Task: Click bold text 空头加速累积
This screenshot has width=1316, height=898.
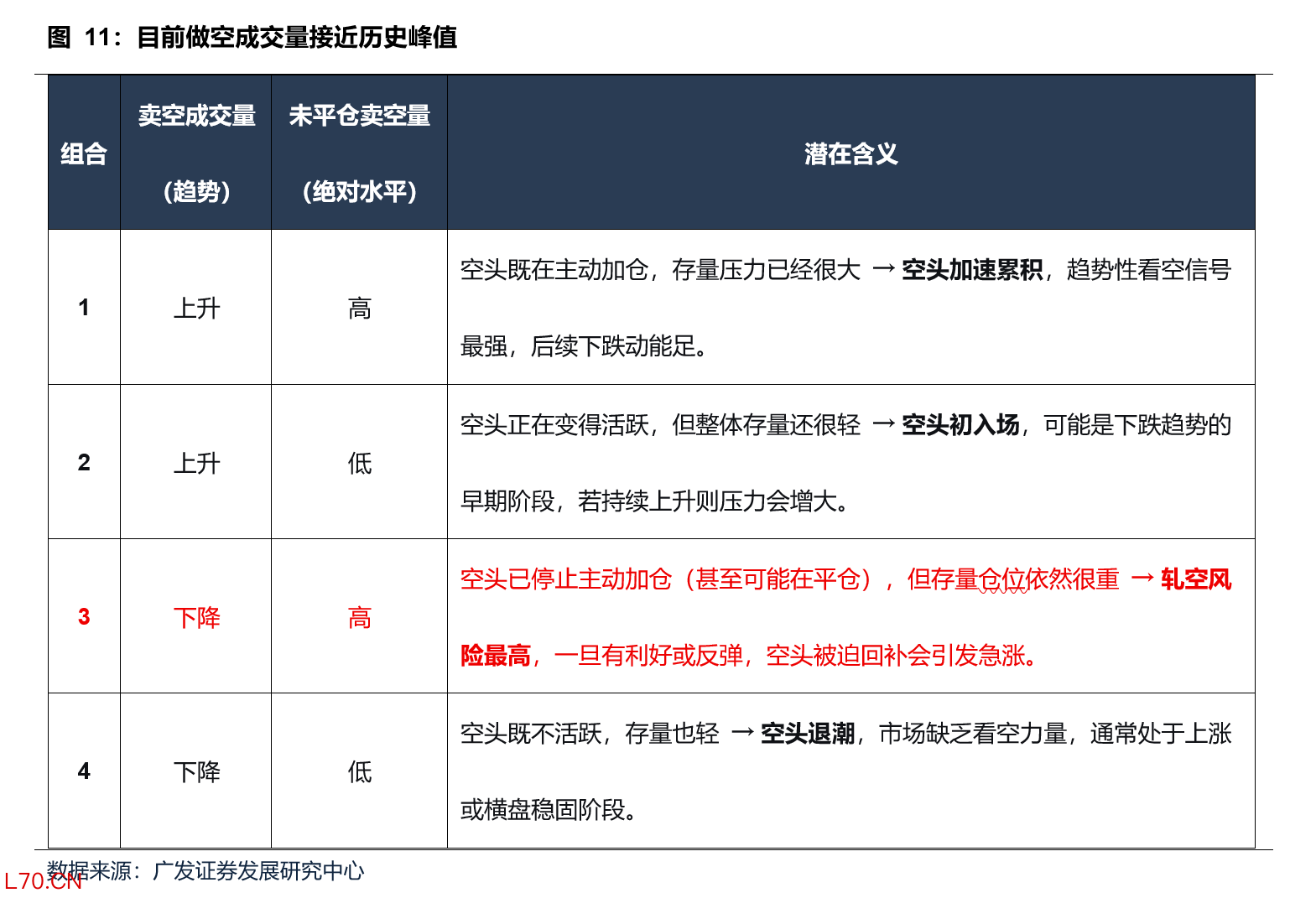Action: click(972, 270)
